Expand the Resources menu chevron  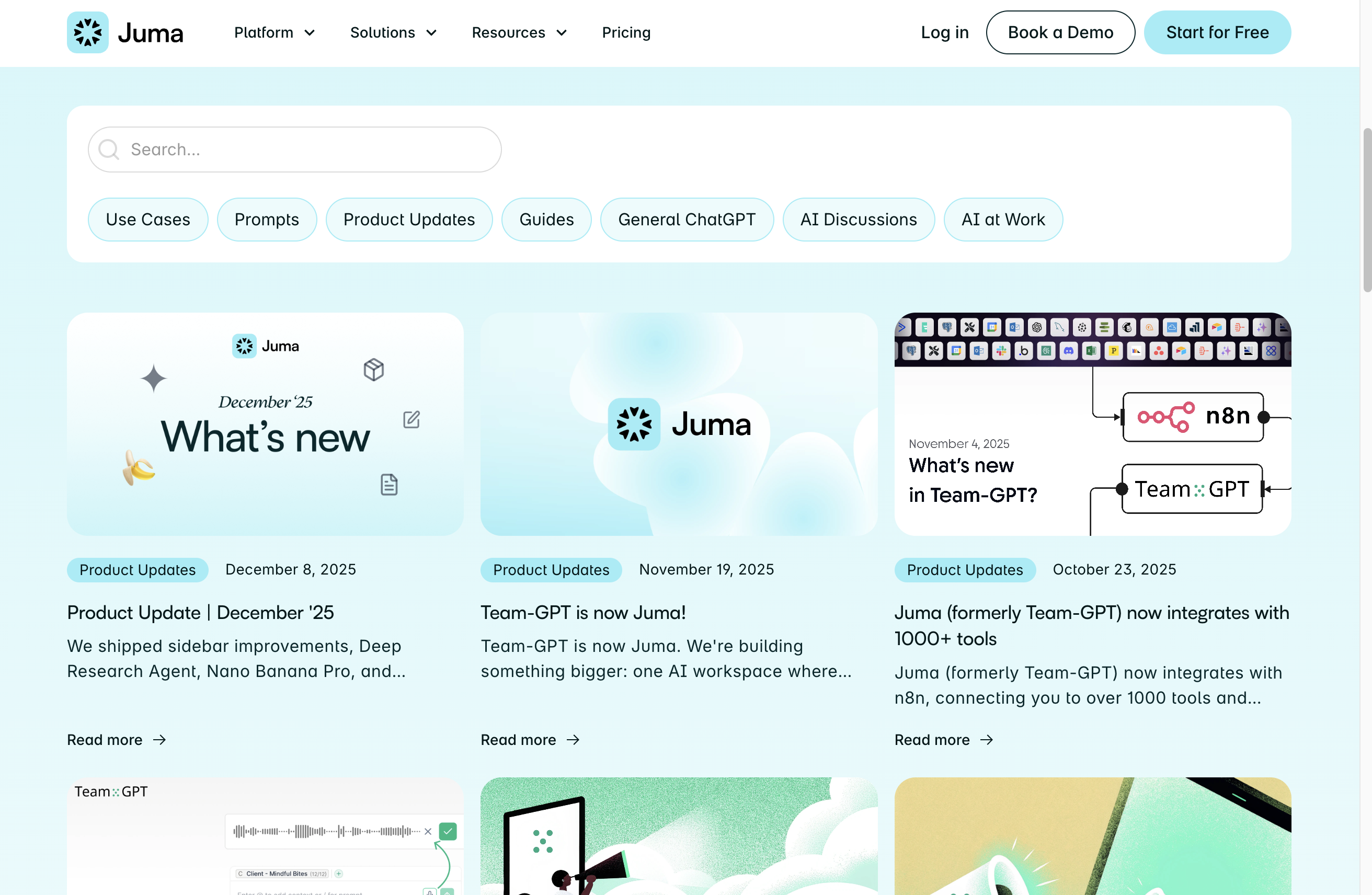[562, 33]
